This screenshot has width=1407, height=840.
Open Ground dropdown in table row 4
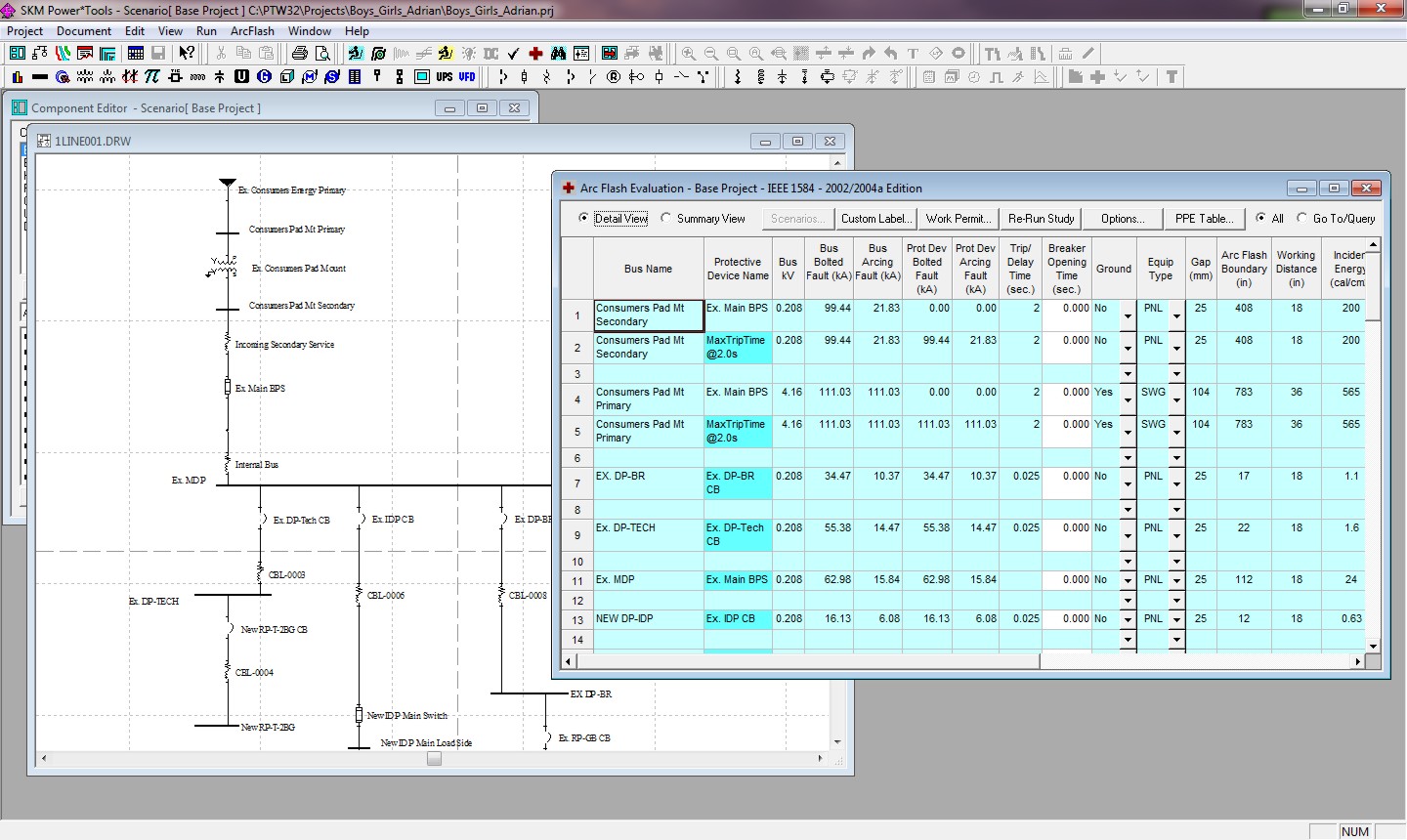click(x=1128, y=399)
